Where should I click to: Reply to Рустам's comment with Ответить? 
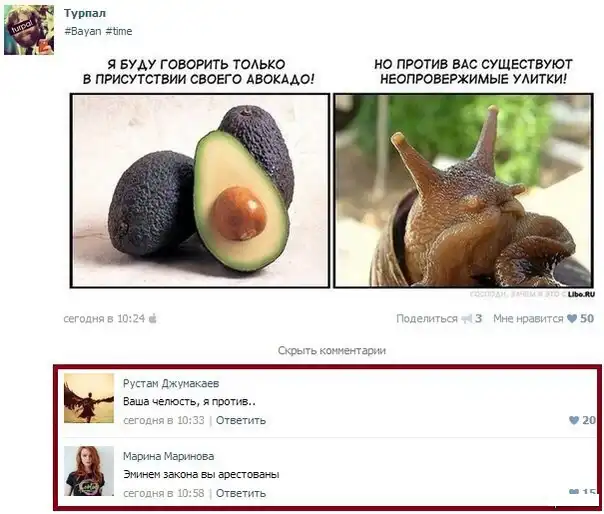241,420
